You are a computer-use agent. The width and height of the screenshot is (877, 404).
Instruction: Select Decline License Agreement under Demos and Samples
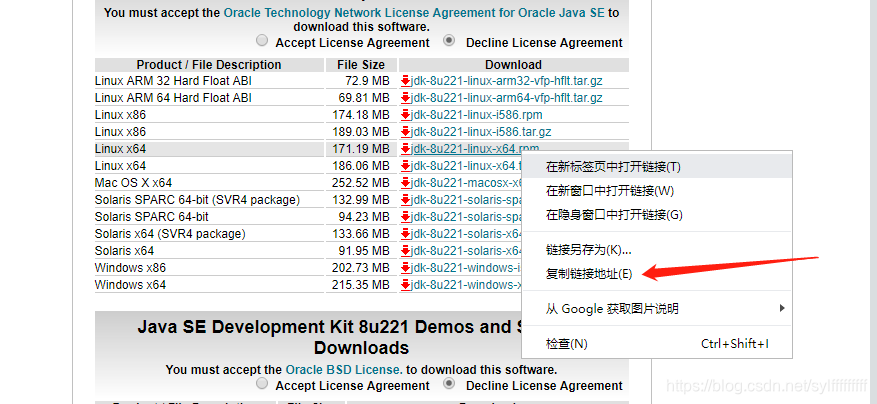(449, 384)
